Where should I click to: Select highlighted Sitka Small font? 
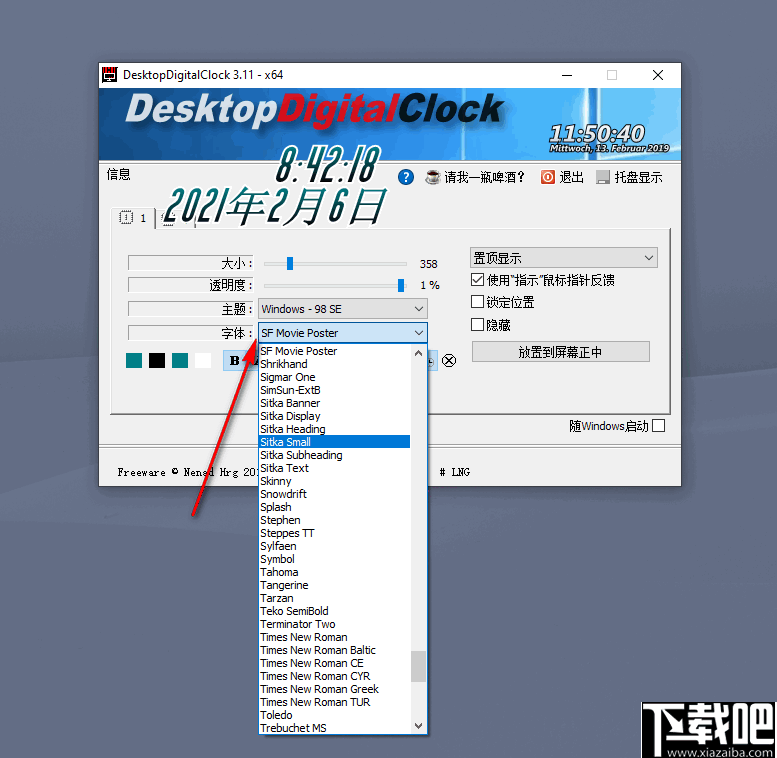[x=334, y=442]
